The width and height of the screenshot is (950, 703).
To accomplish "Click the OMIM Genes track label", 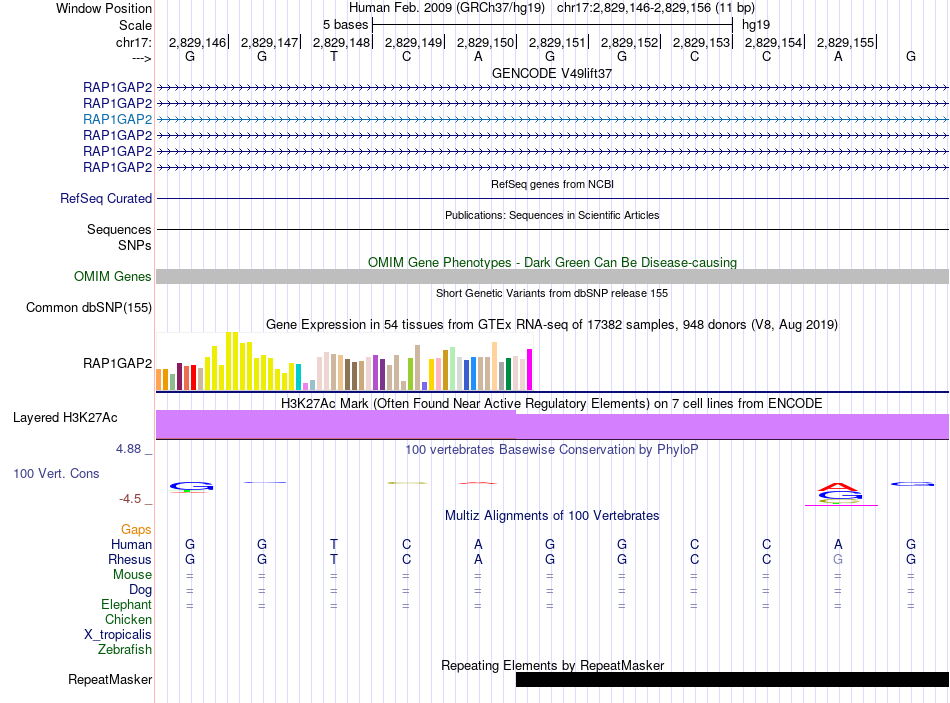I will coord(113,276).
